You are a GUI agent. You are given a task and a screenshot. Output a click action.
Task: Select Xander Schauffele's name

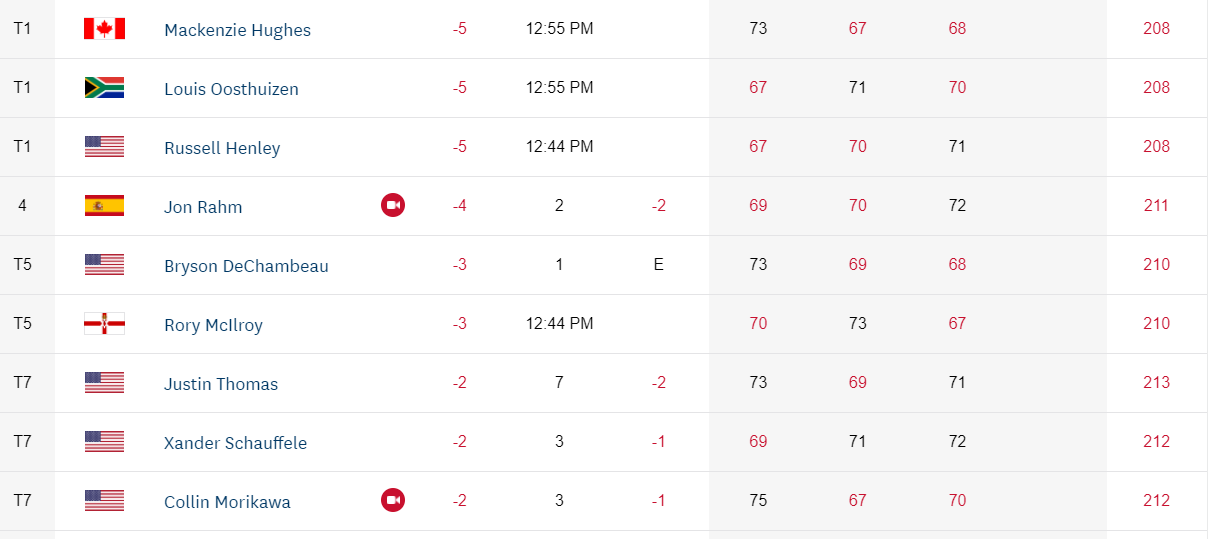coord(235,443)
